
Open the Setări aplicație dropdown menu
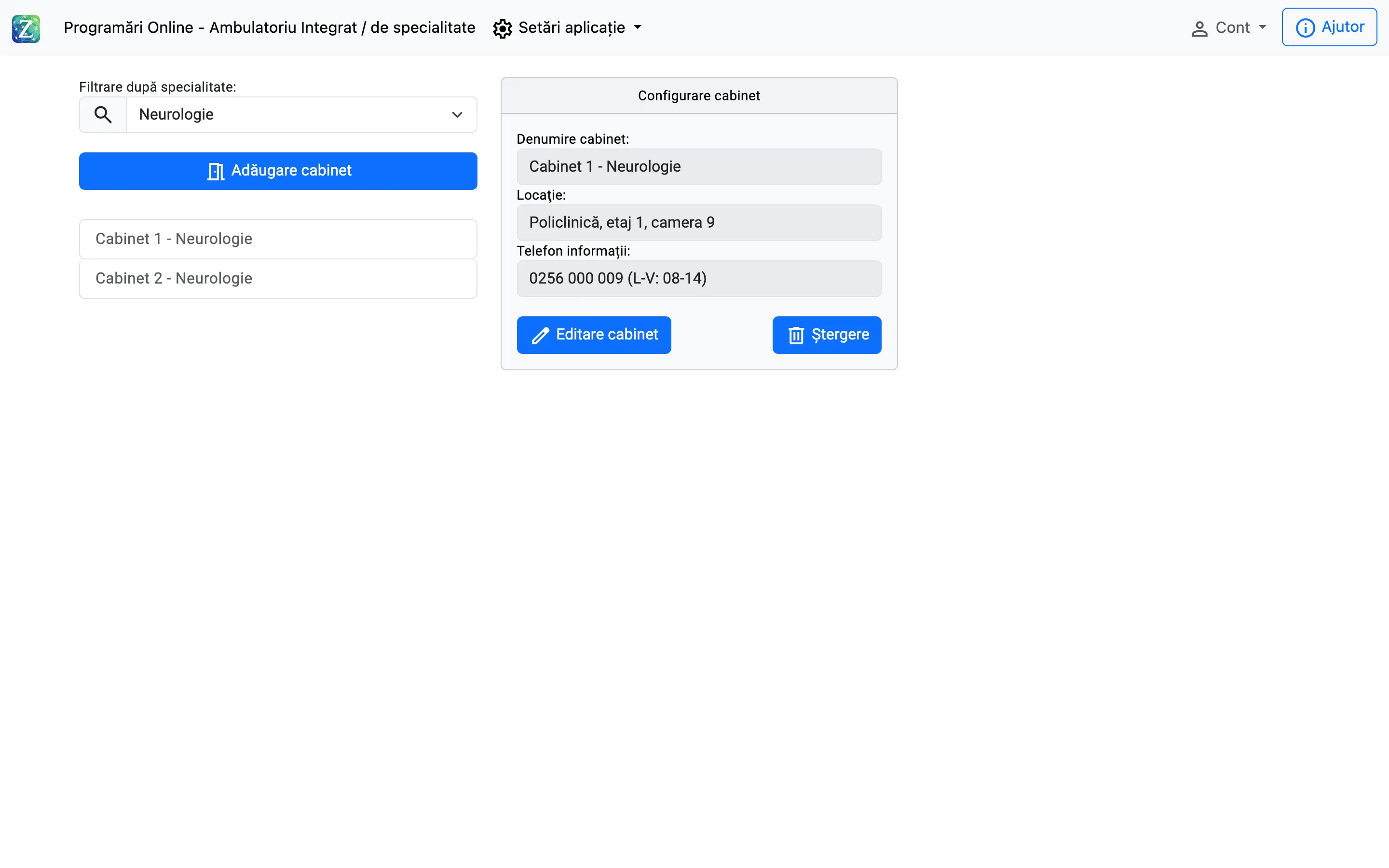point(567,27)
